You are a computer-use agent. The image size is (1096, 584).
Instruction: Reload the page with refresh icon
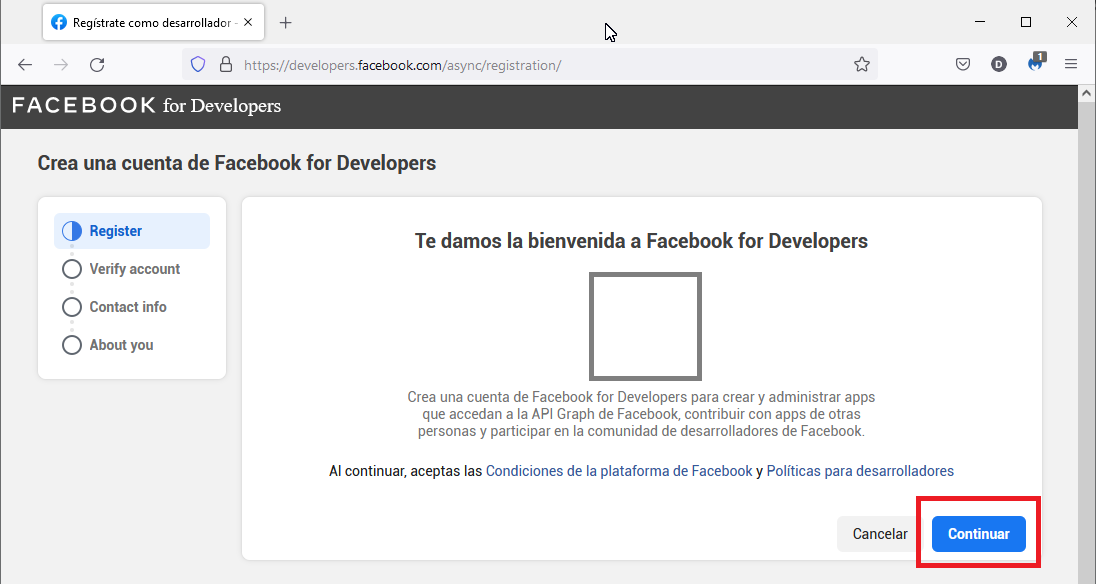[x=97, y=65]
